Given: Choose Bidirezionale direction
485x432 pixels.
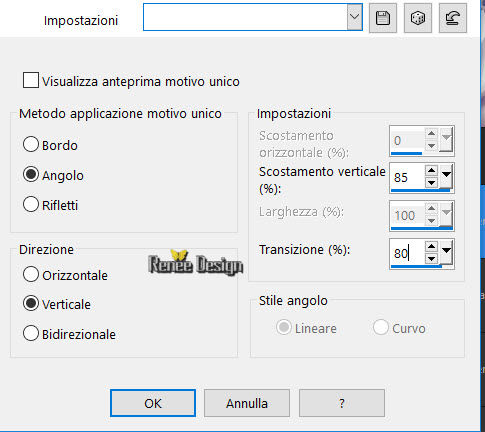Looking at the screenshot, I should coord(31,334).
